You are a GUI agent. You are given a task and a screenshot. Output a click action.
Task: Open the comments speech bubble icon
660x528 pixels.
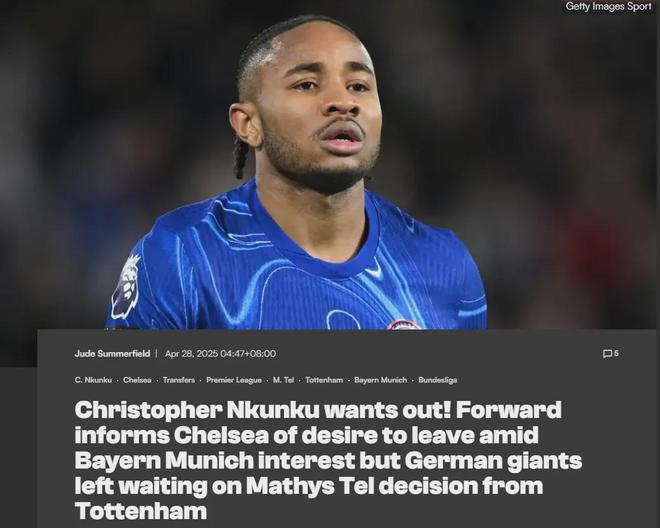[x=607, y=354]
